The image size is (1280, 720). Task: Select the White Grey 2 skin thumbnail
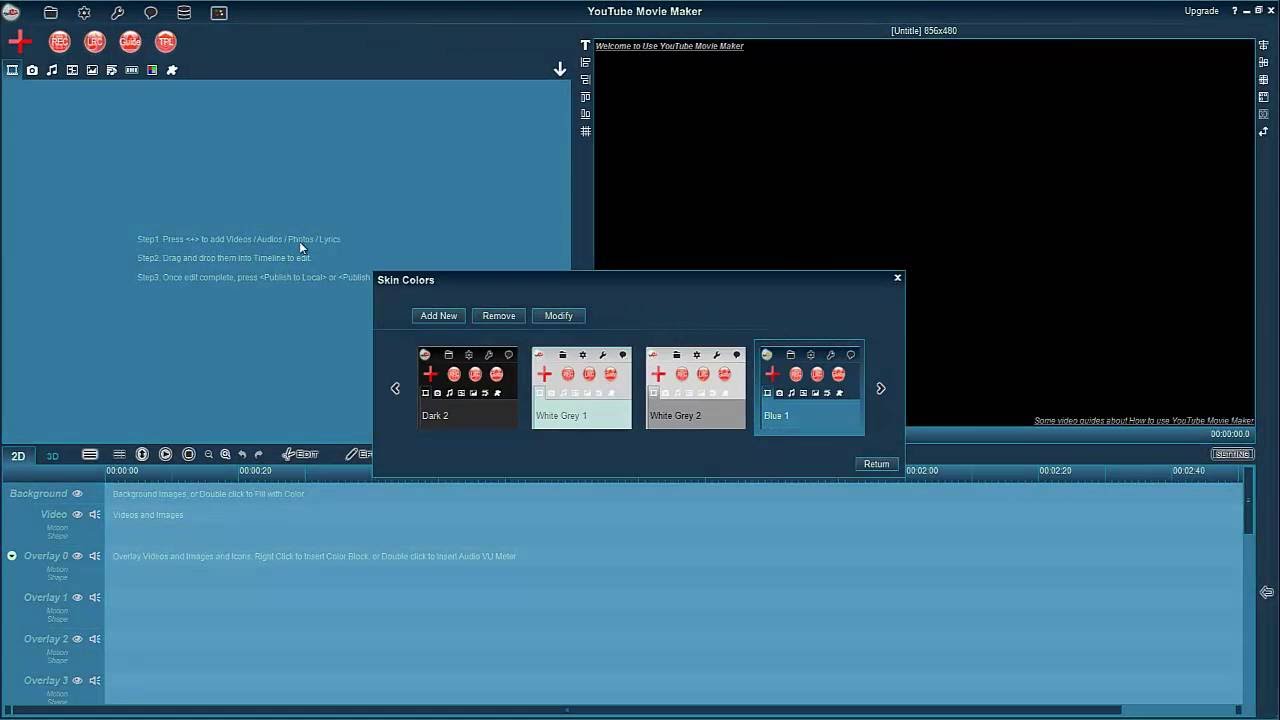point(696,388)
